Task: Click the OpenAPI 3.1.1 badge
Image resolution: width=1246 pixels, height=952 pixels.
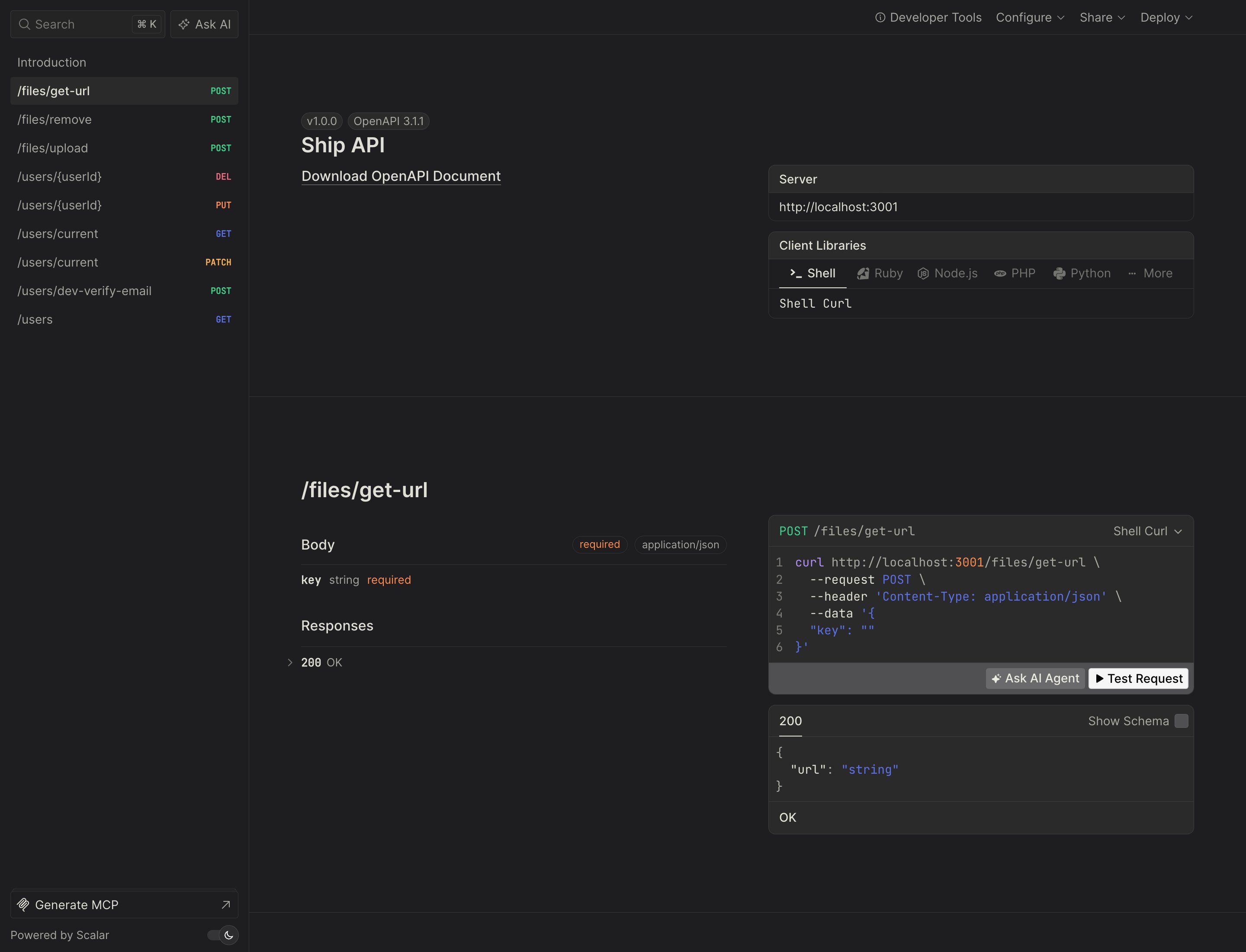Action: (389, 121)
